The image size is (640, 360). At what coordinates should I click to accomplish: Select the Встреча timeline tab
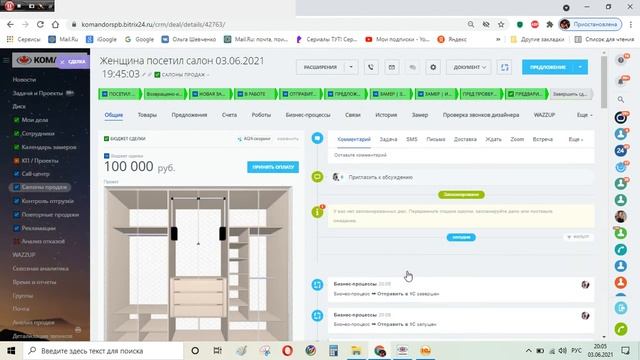click(x=542, y=140)
